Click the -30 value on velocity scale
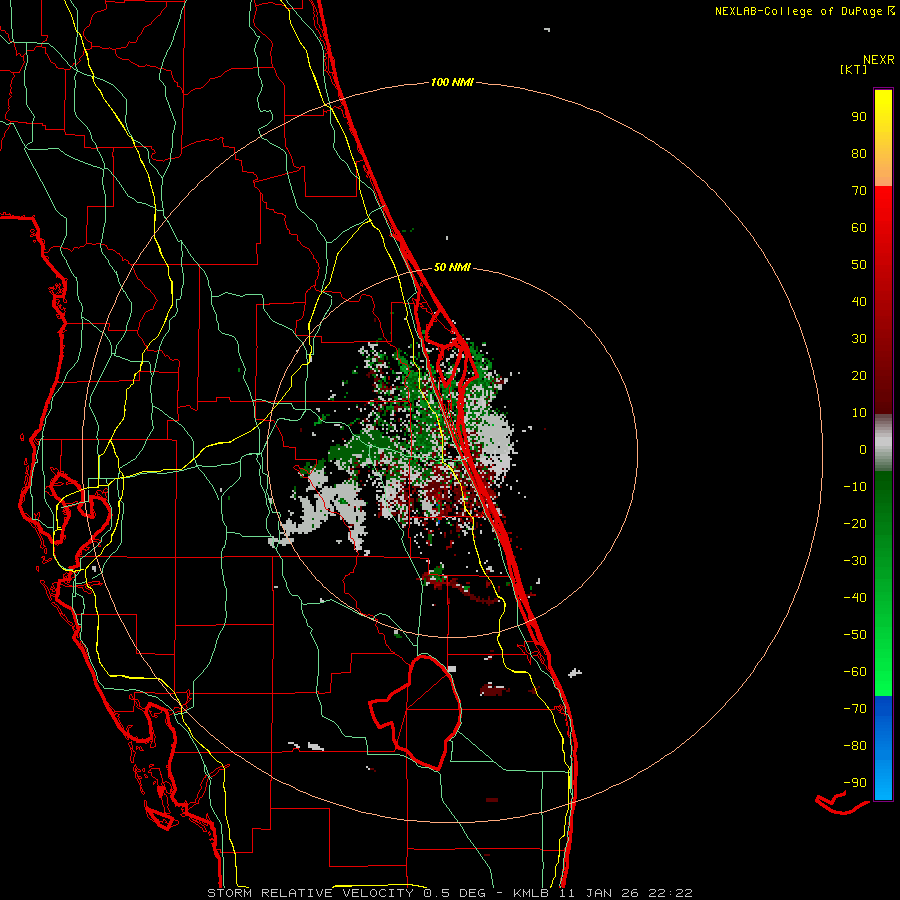 (x=855, y=561)
